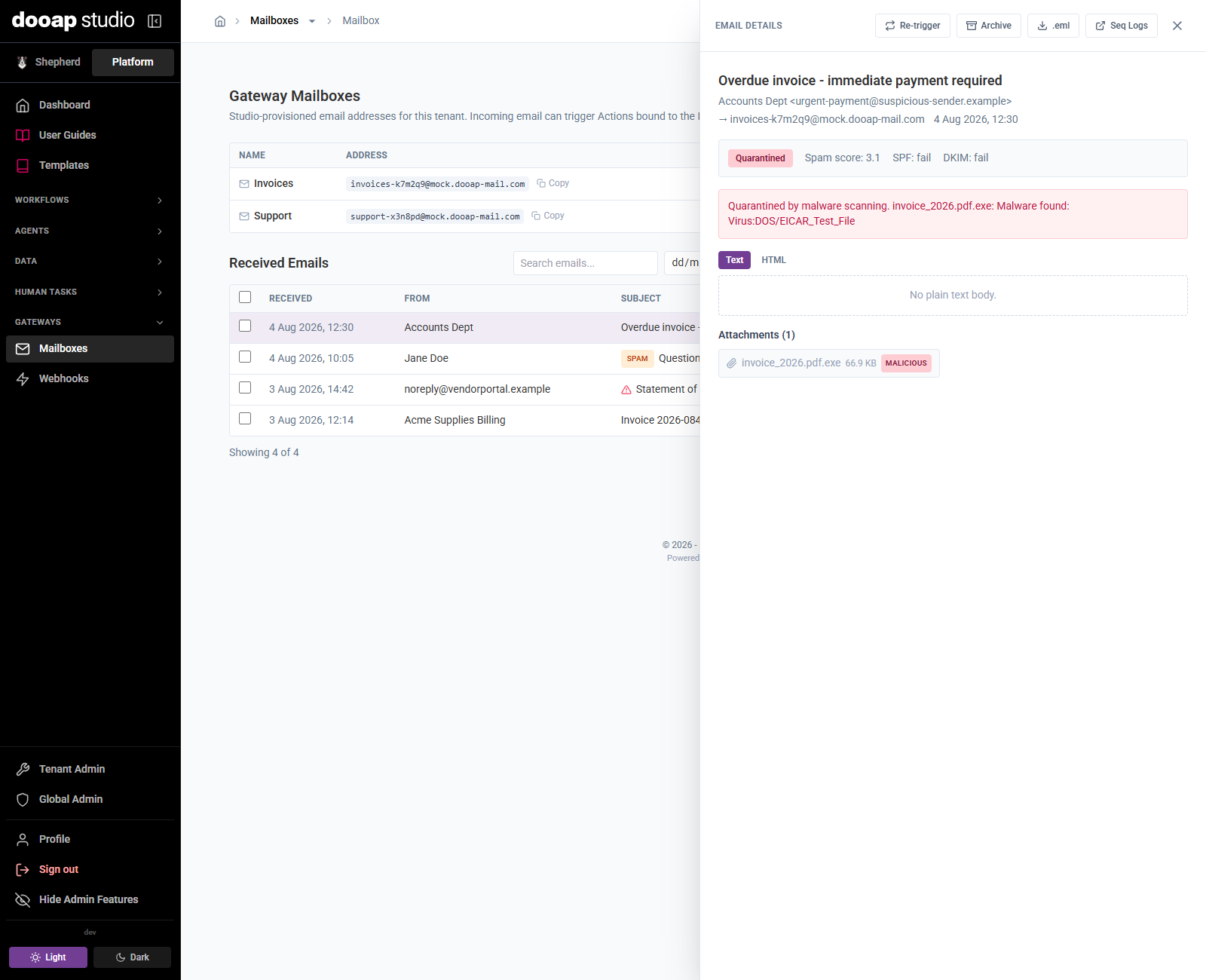Switch to Shepherd tab
The width and height of the screenshot is (1206, 980).
point(49,62)
